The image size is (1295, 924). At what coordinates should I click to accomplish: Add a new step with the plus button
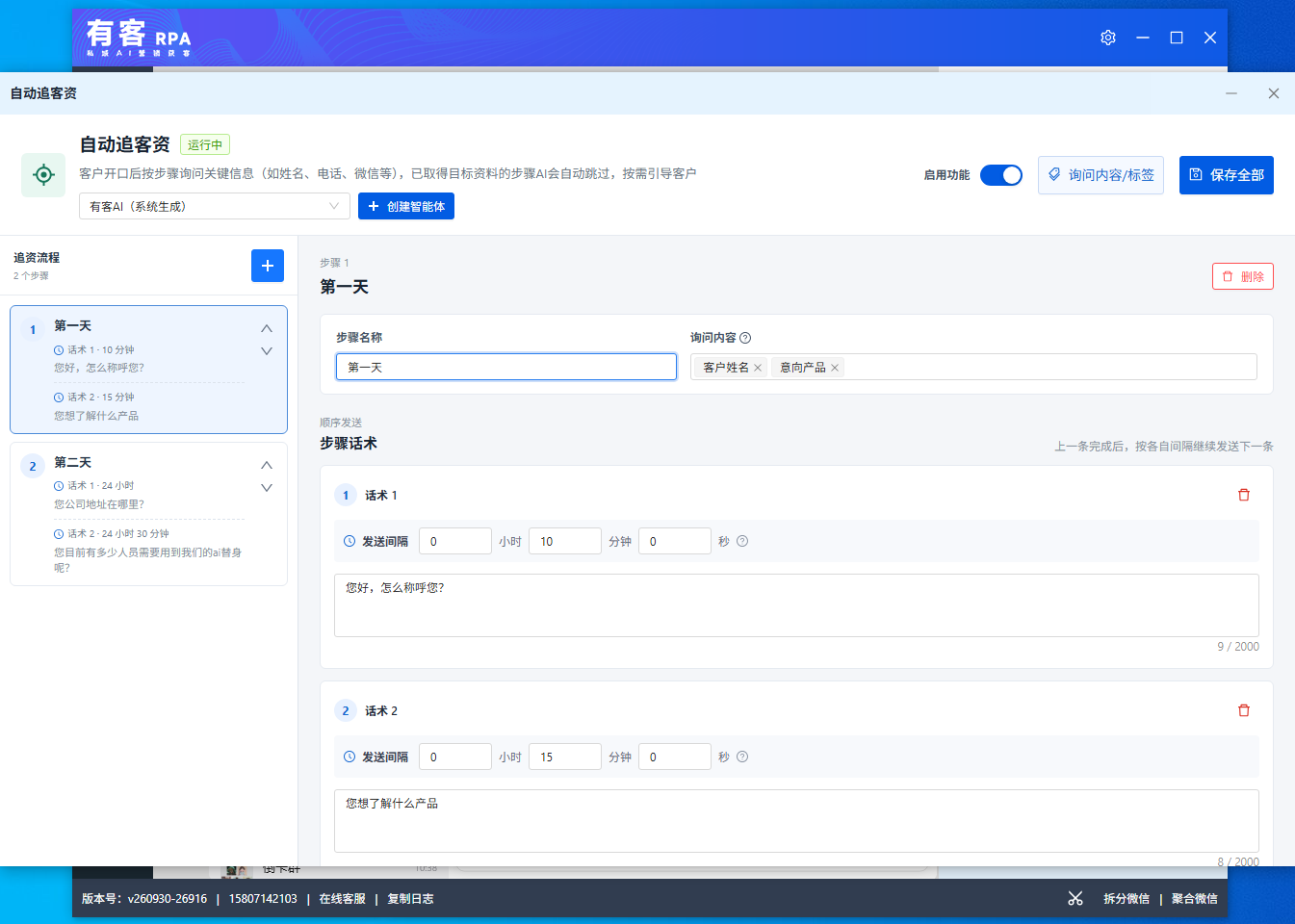(268, 266)
